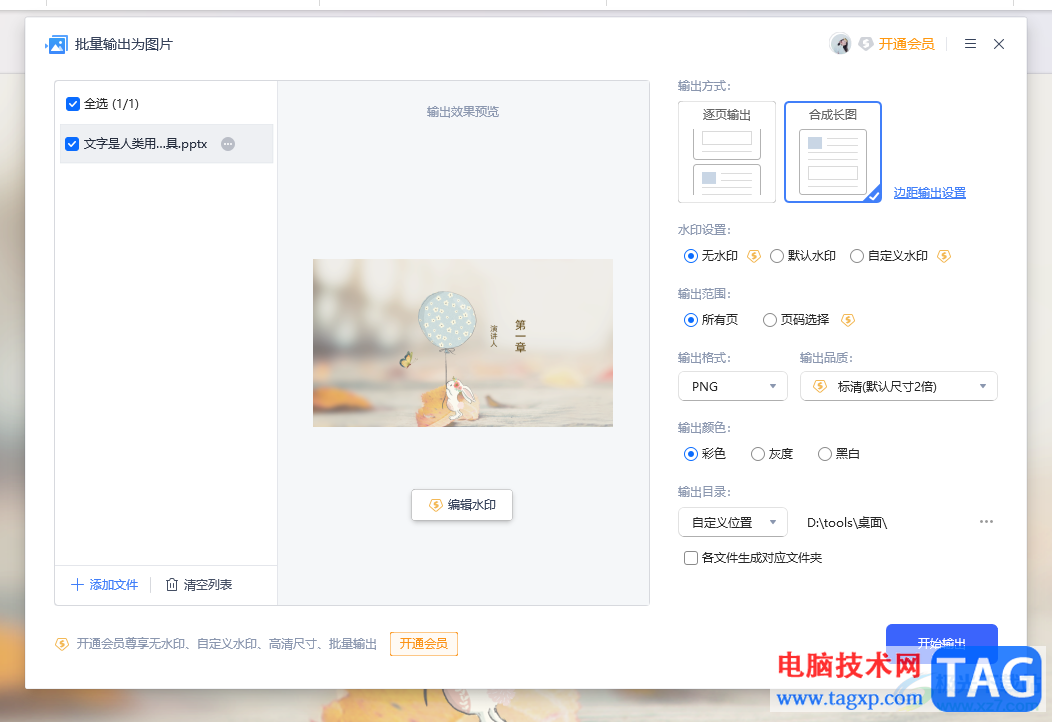
Task: Choose 所有页 output range
Action: [x=690, y=320]
